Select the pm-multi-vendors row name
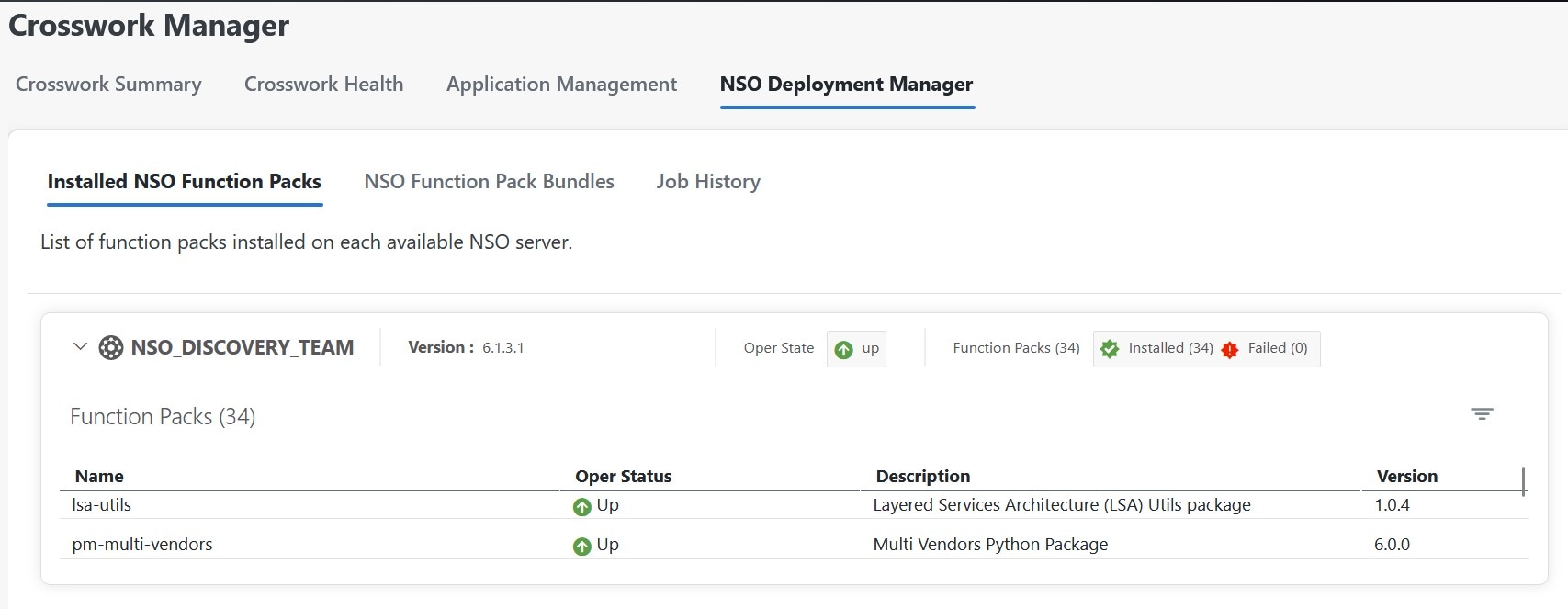The height and width of the screenshot is (609, 1568). click(x=141, y=544)
